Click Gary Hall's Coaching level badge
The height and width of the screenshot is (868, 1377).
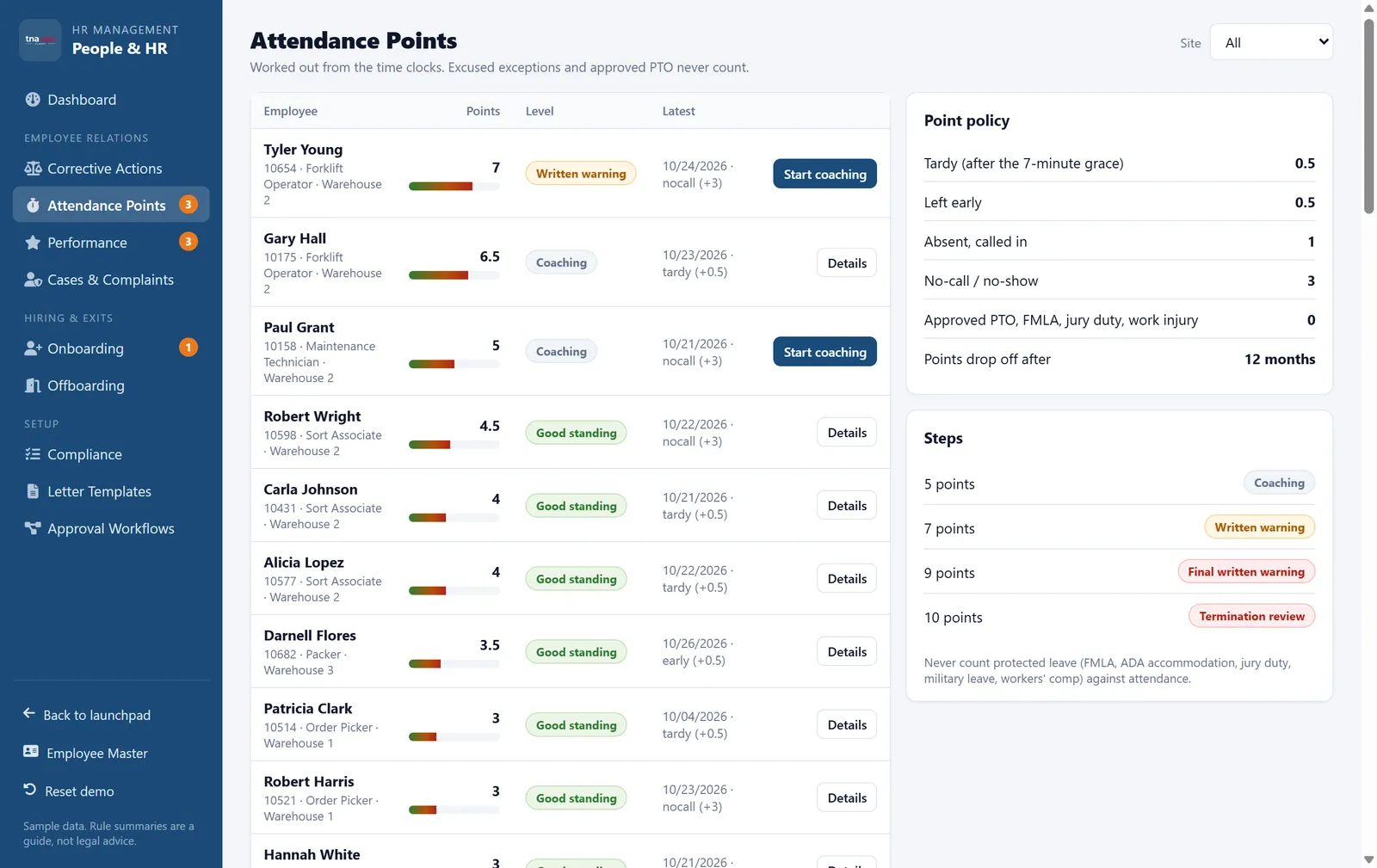tap(561, 262)
